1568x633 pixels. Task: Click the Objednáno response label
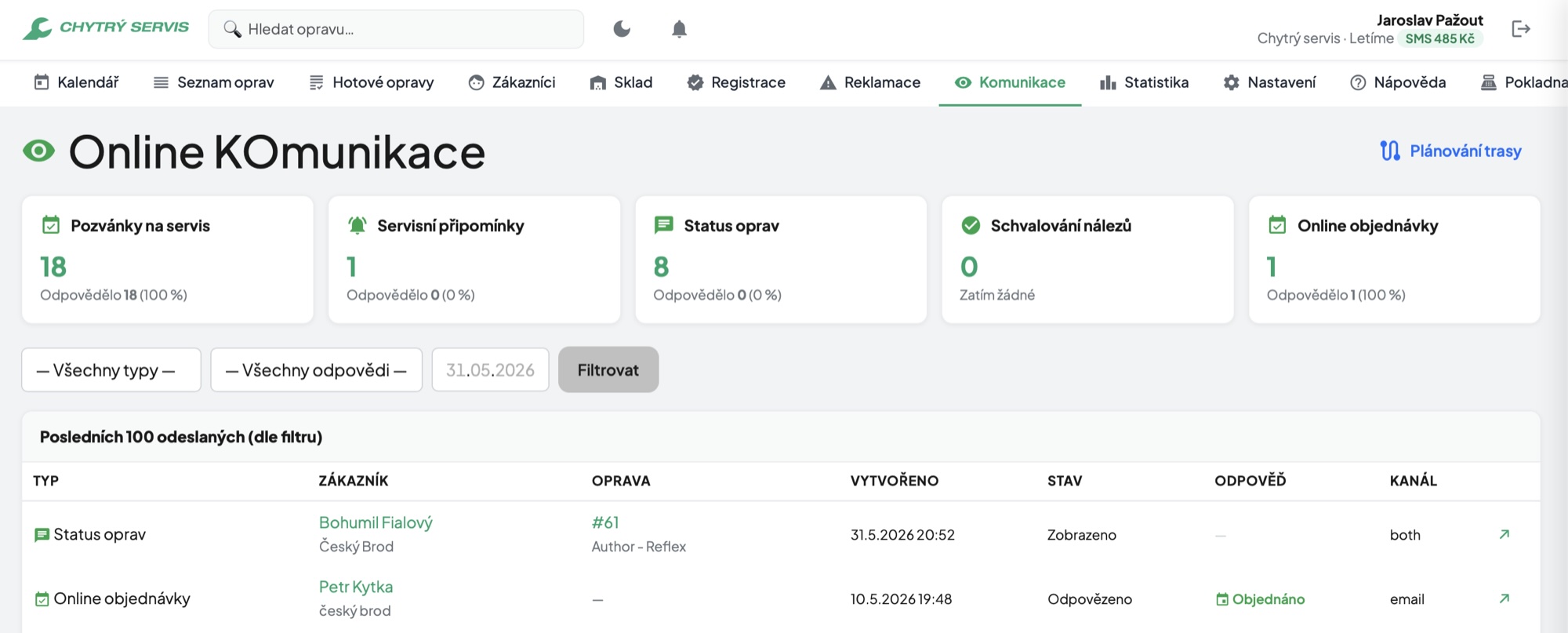pos(1260,599)
